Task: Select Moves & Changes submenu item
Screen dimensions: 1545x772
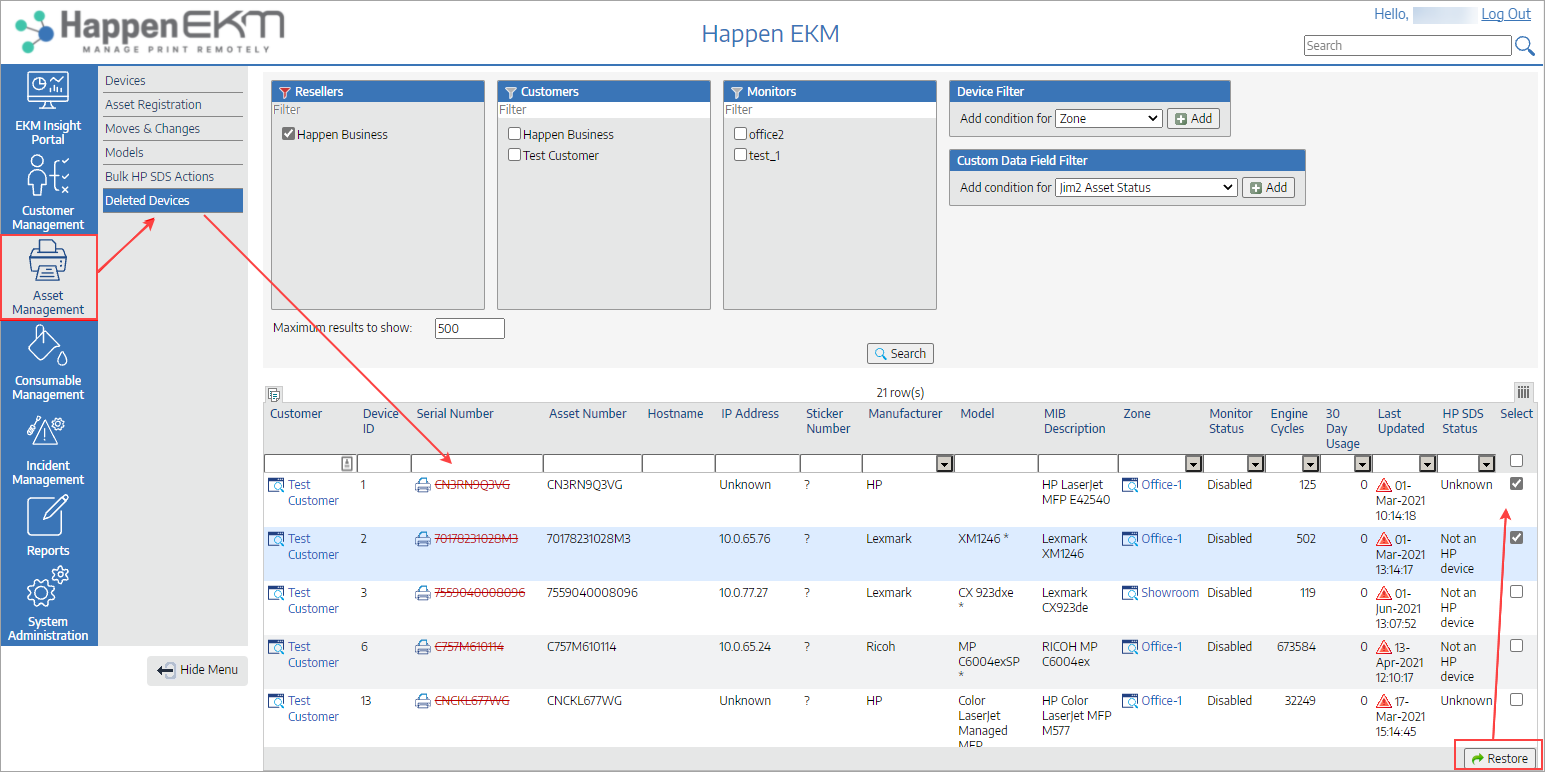Action: (153, 129)
